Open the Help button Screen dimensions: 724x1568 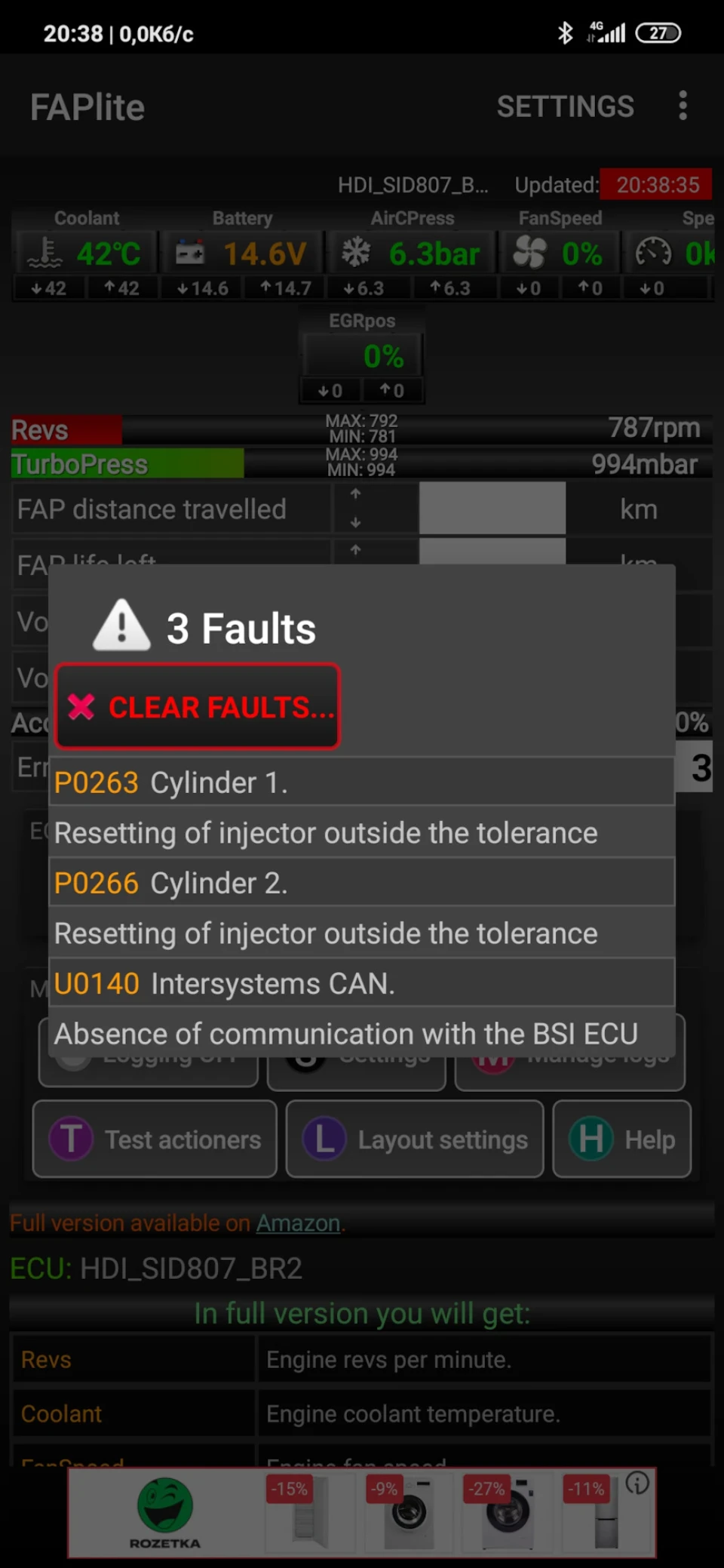coord(622,1139)
